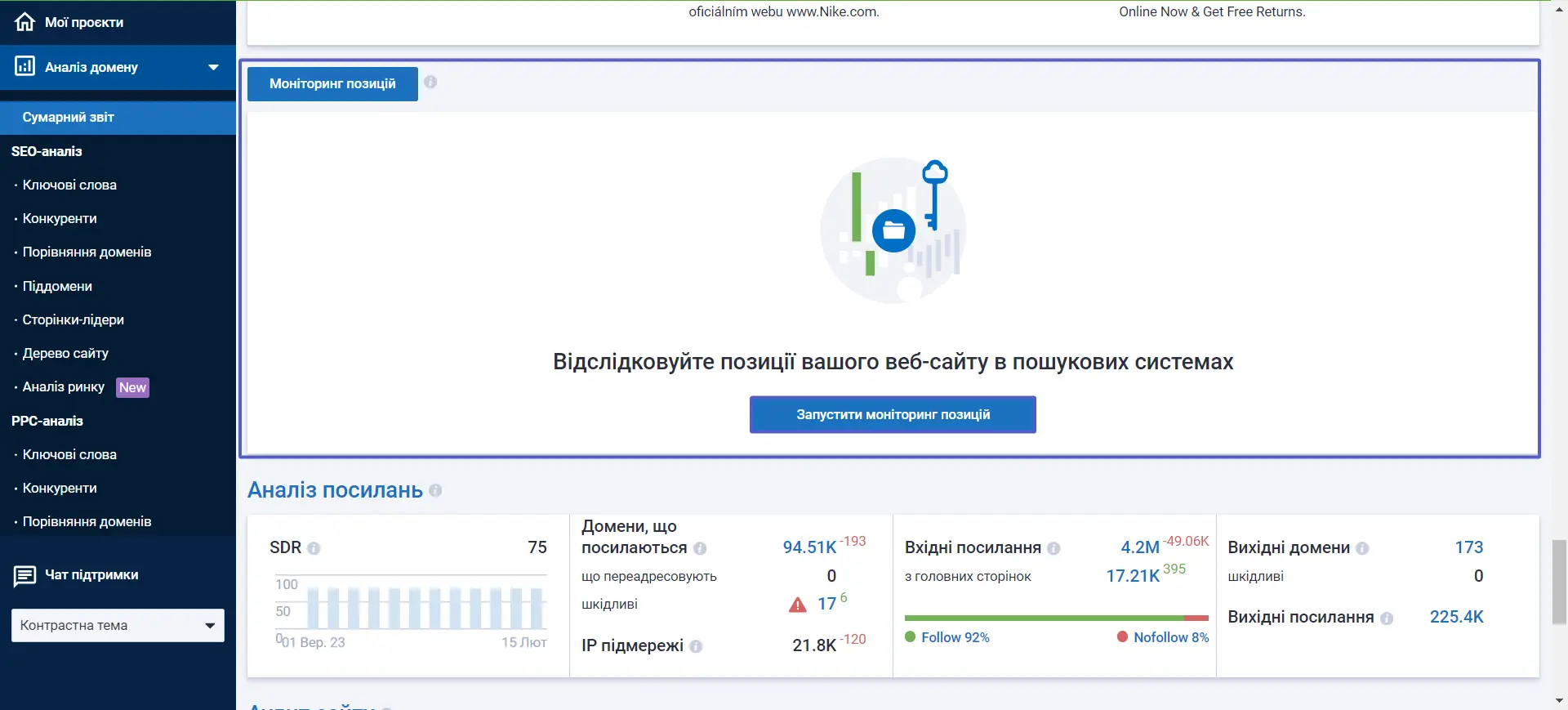Expand the Контрастна тема theme dropdown
This screenshot has height=710, width=1568.
[118, 625]
